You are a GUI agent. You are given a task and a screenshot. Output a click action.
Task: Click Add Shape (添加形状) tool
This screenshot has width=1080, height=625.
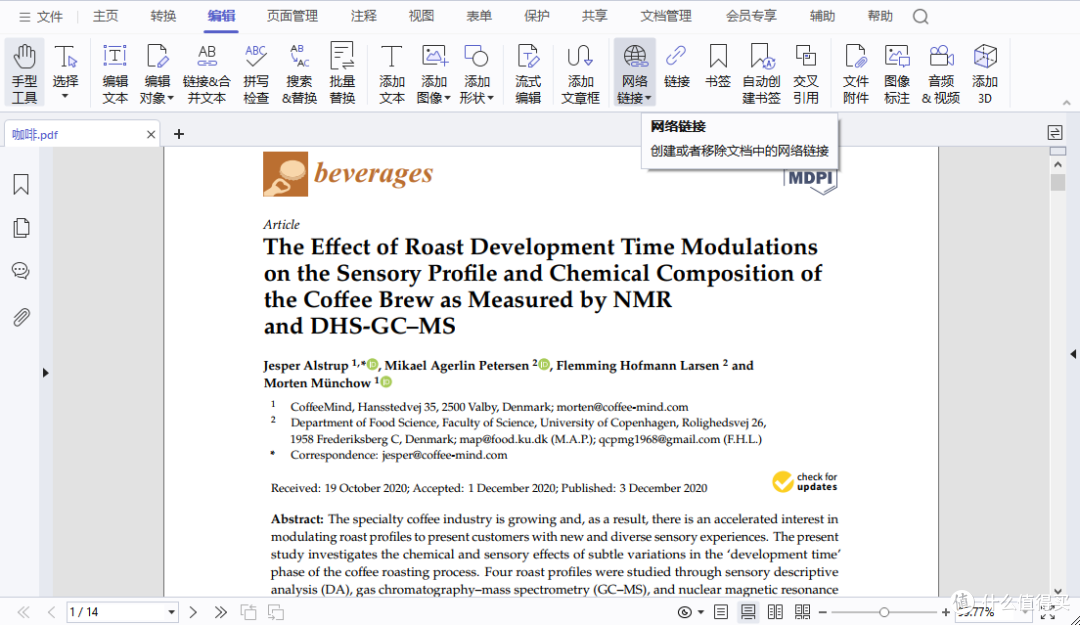[477, 73]
